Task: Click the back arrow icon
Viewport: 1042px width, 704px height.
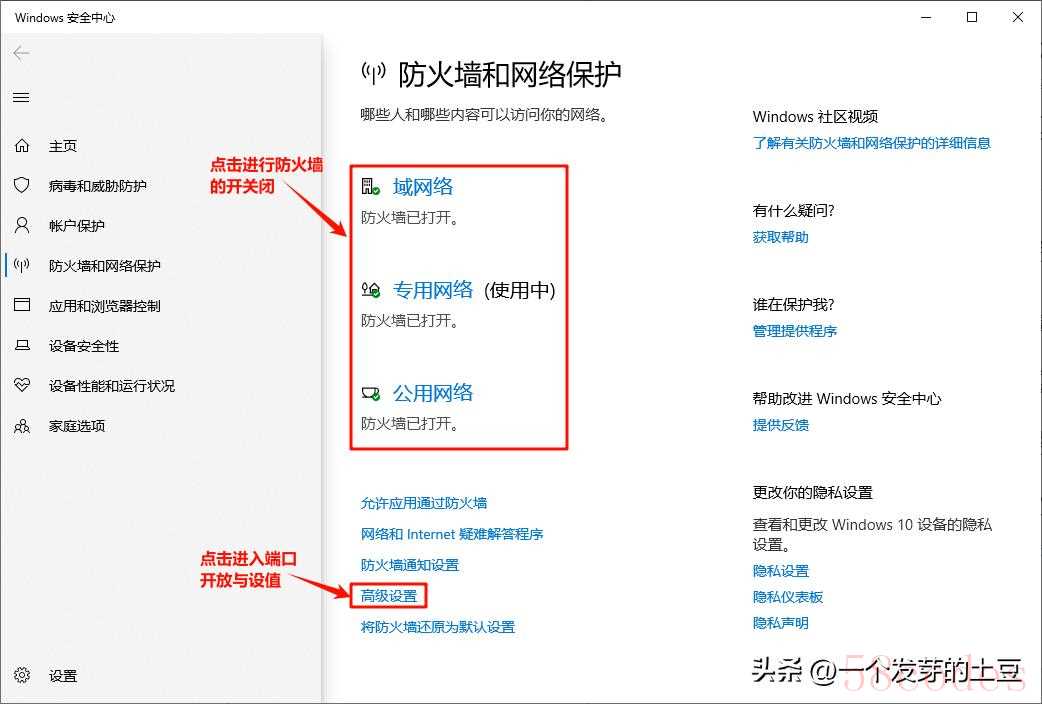Action: coord(21,53)
